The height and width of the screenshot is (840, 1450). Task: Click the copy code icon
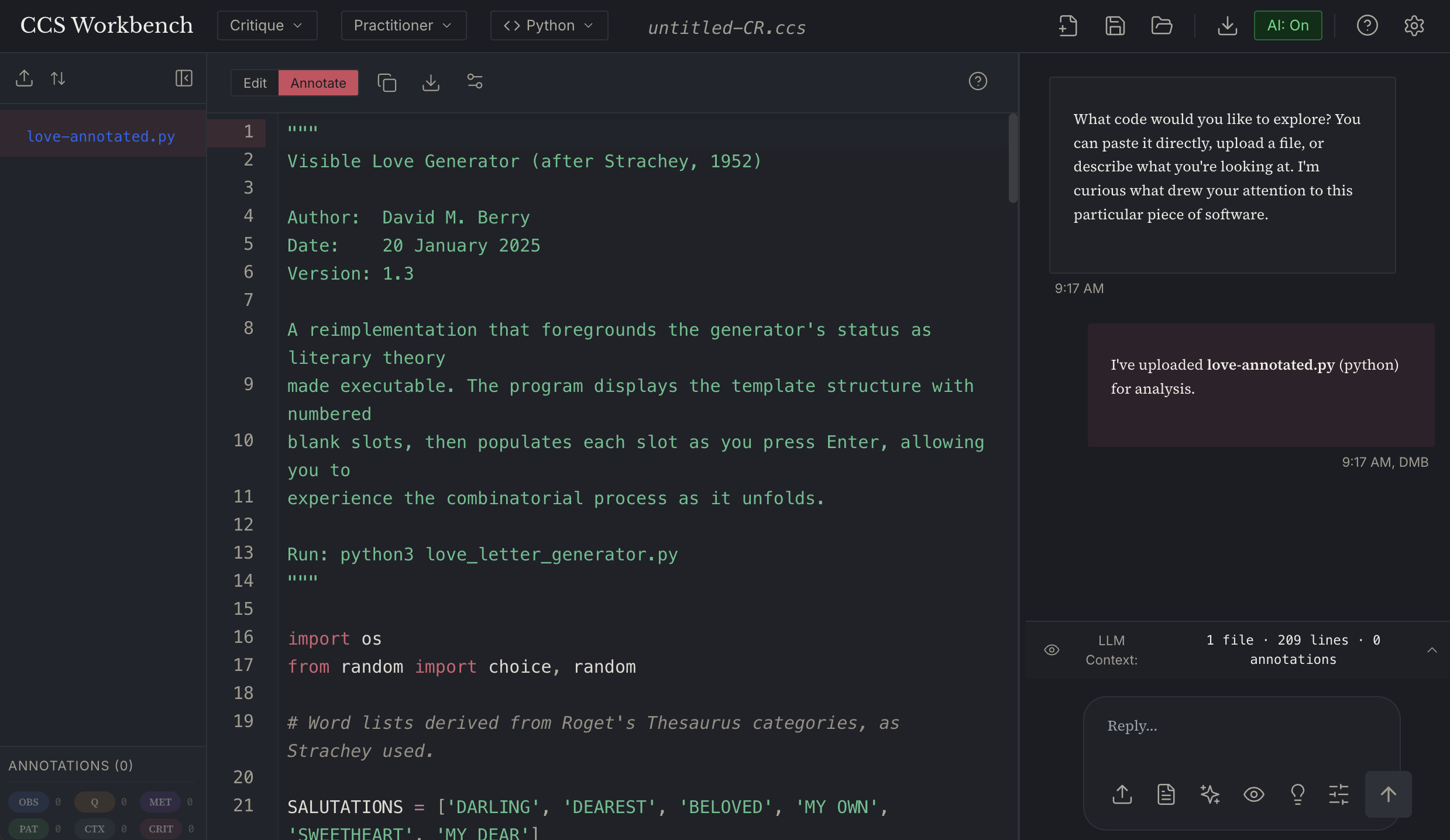387,82
